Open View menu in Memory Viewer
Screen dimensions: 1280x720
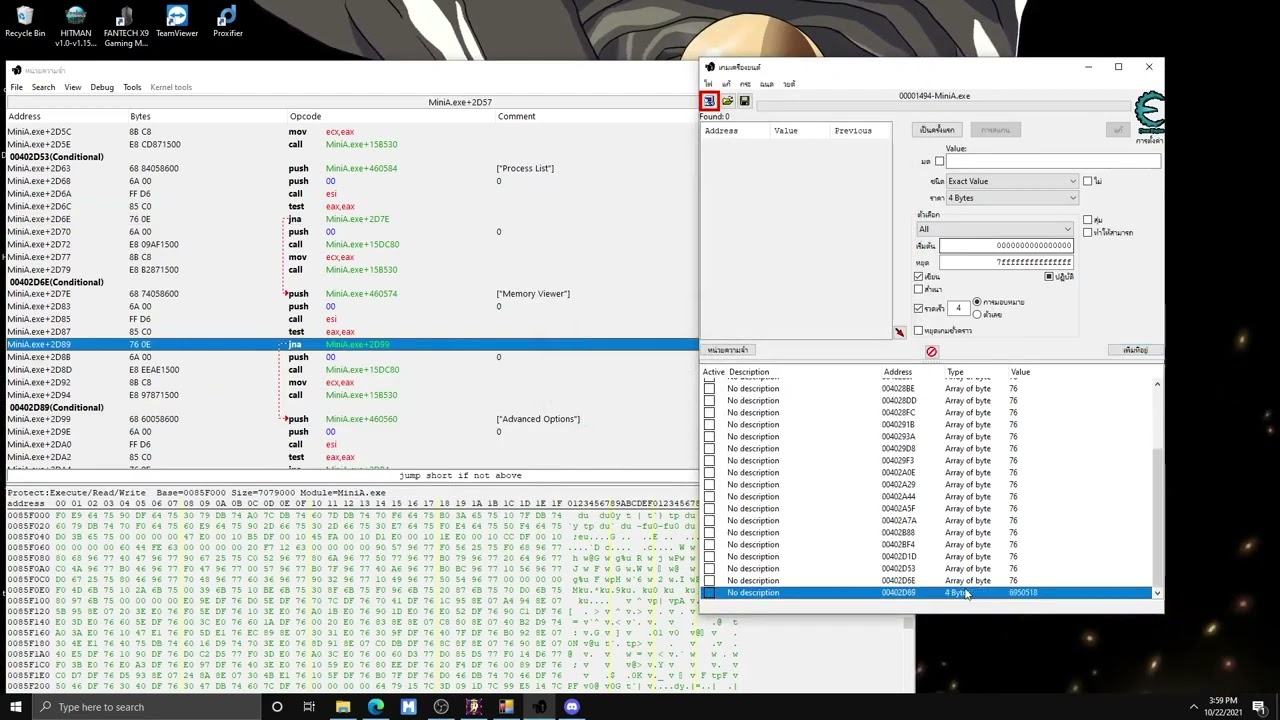click(73, 87)
